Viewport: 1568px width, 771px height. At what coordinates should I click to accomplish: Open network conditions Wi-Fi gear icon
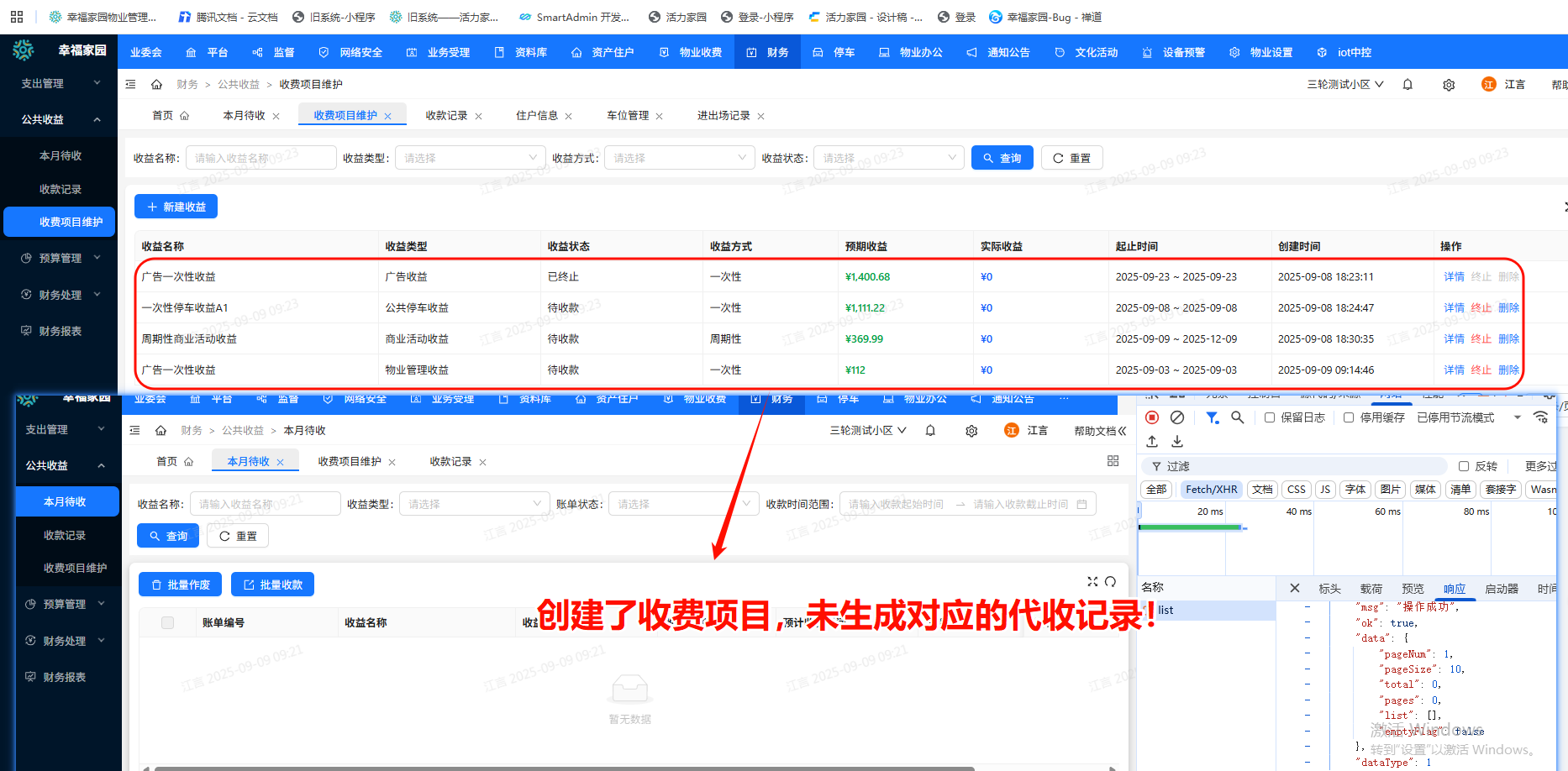tap(1540, 417)
